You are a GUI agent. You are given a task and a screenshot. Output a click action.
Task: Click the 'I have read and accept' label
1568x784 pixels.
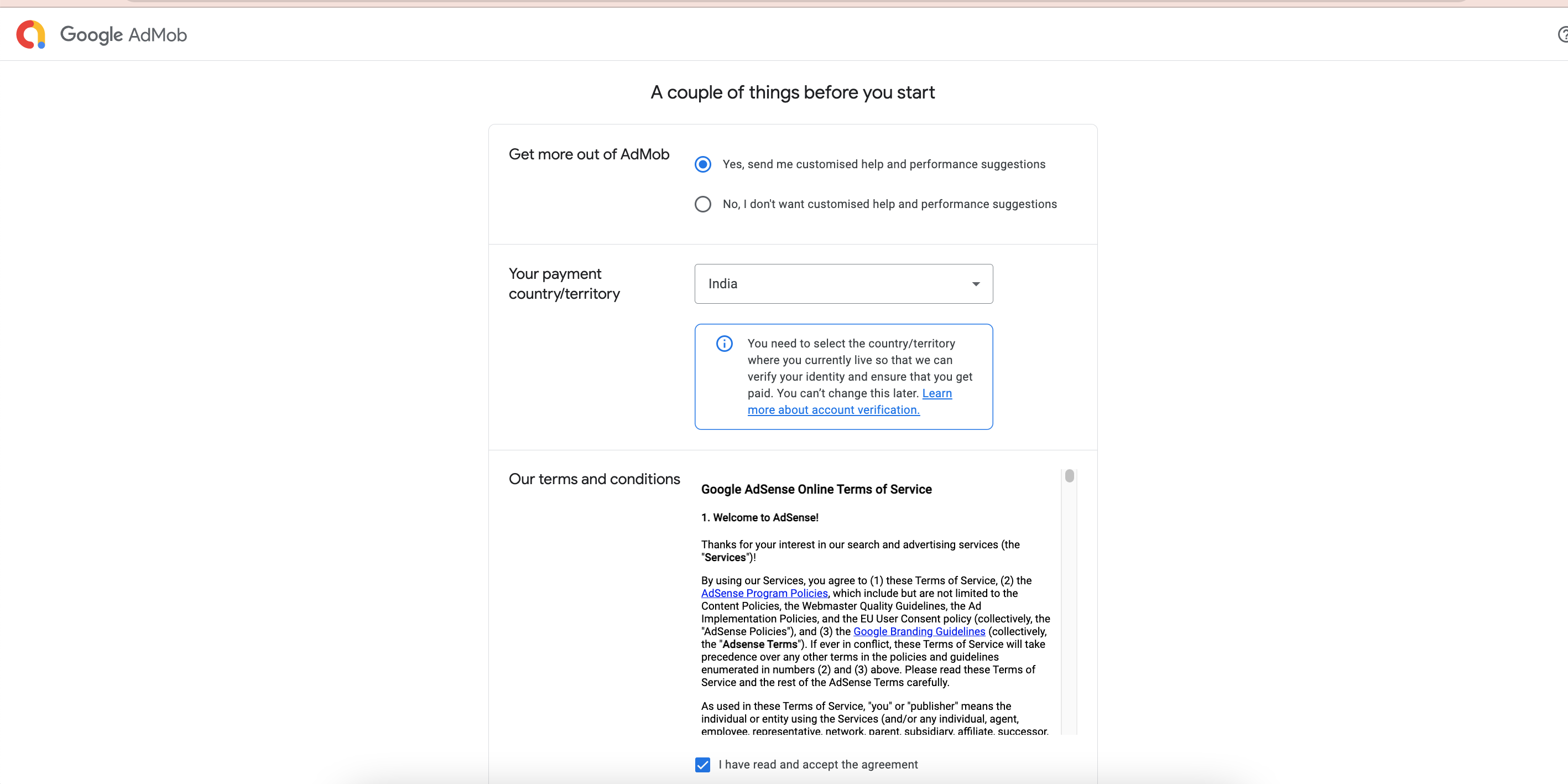tap(817, 765)
